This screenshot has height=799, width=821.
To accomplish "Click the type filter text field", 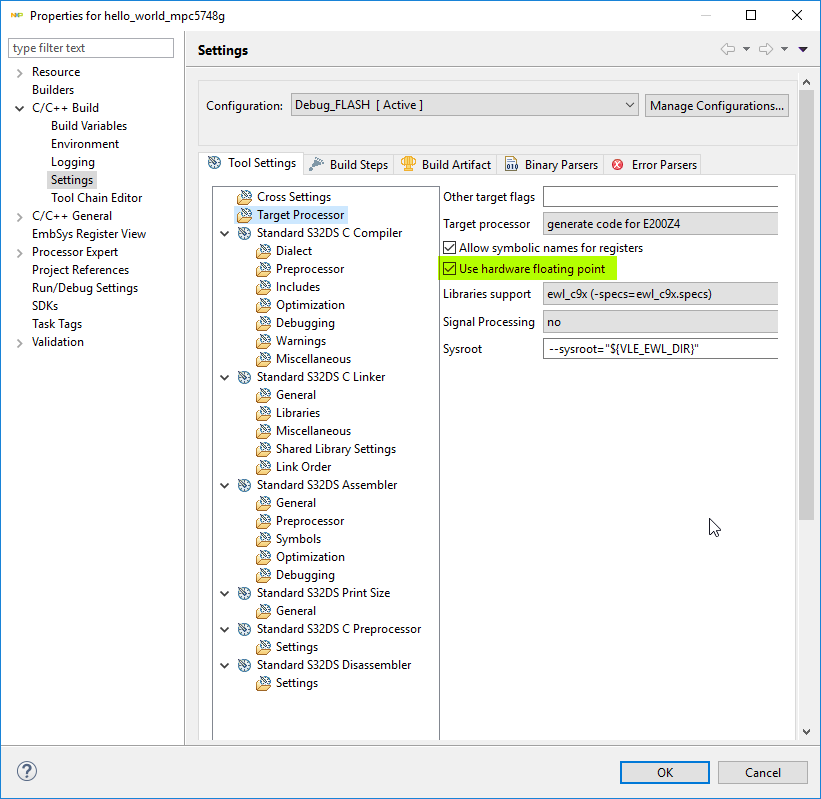I will (91, 48).
